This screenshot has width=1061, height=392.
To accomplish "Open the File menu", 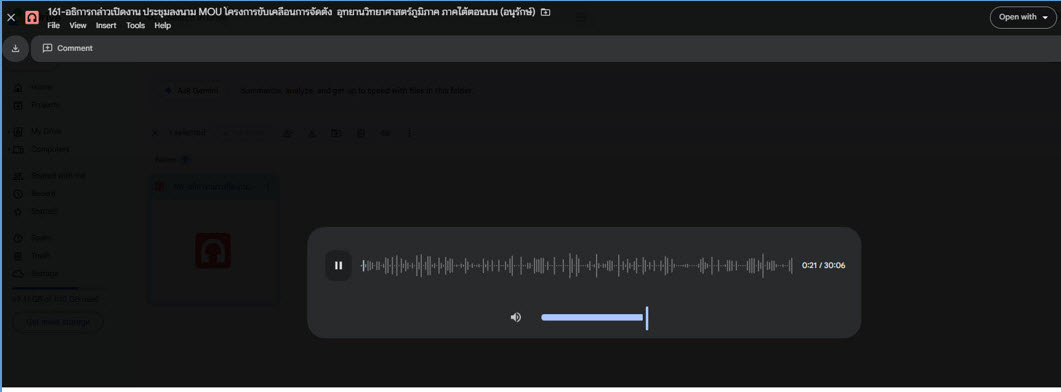I will click(x=53, y=26).
